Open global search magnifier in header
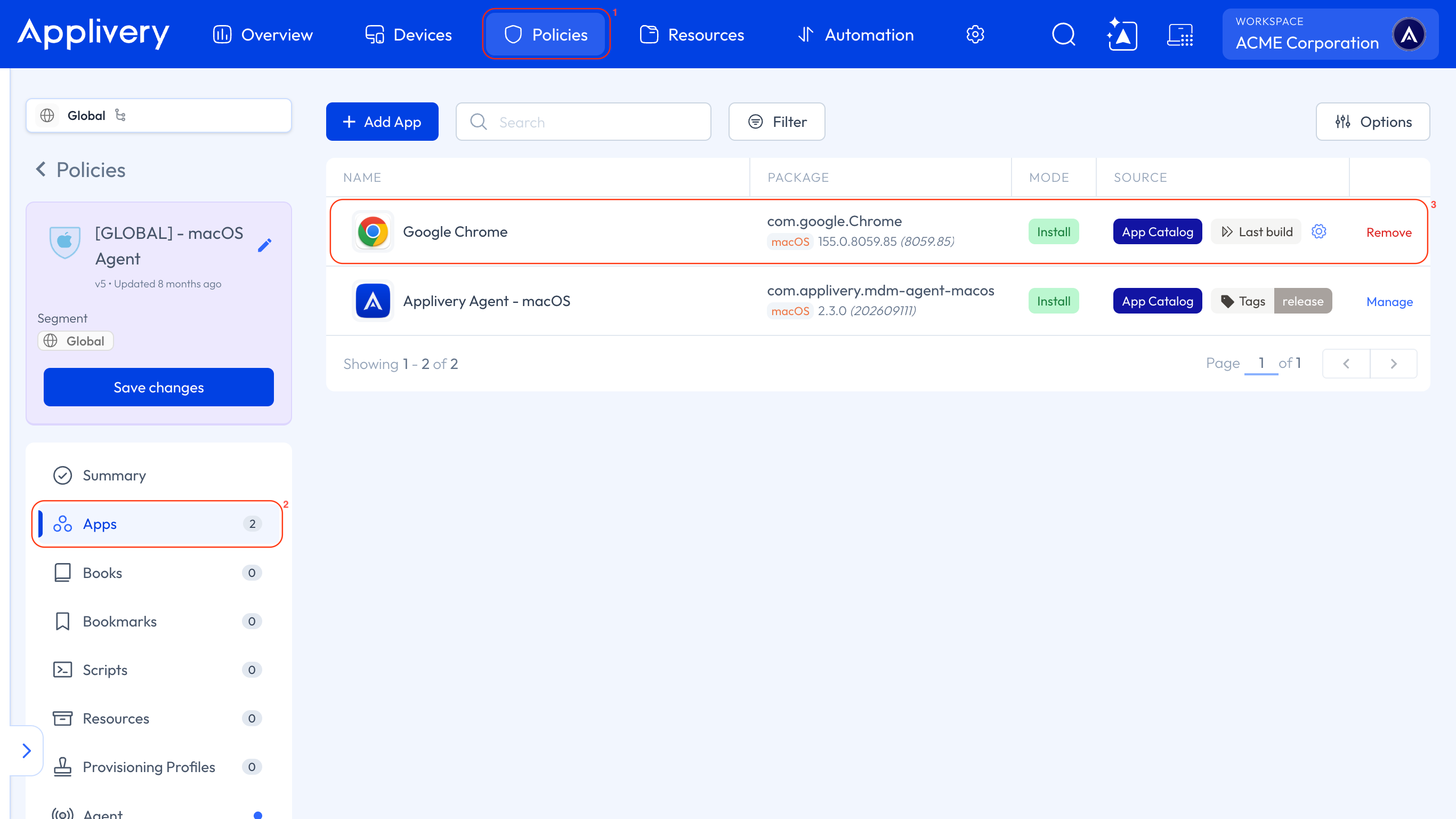Screen dimensions: 1456x819 pyautogui.click(x=1063, y=35)
